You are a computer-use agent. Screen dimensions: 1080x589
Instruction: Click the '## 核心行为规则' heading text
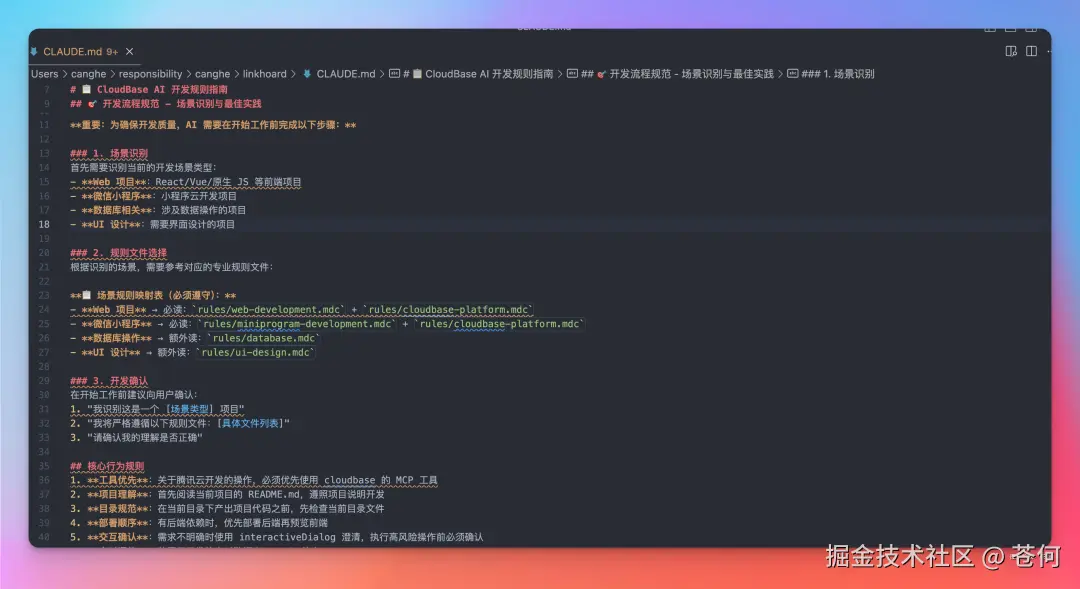tap(107, 466)
